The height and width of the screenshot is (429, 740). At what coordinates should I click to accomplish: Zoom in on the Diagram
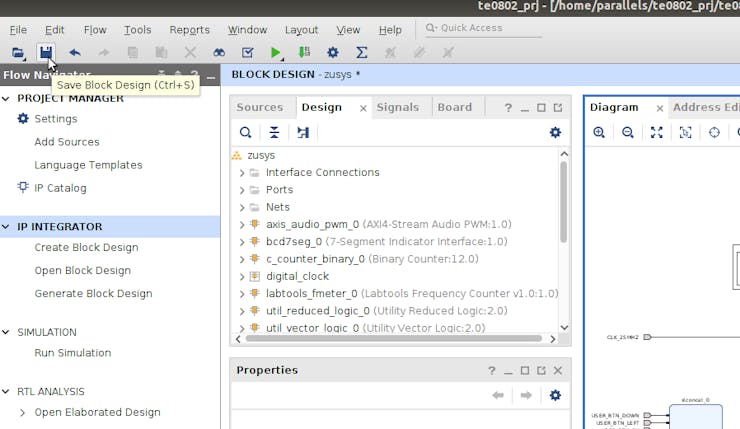point(599,132)
